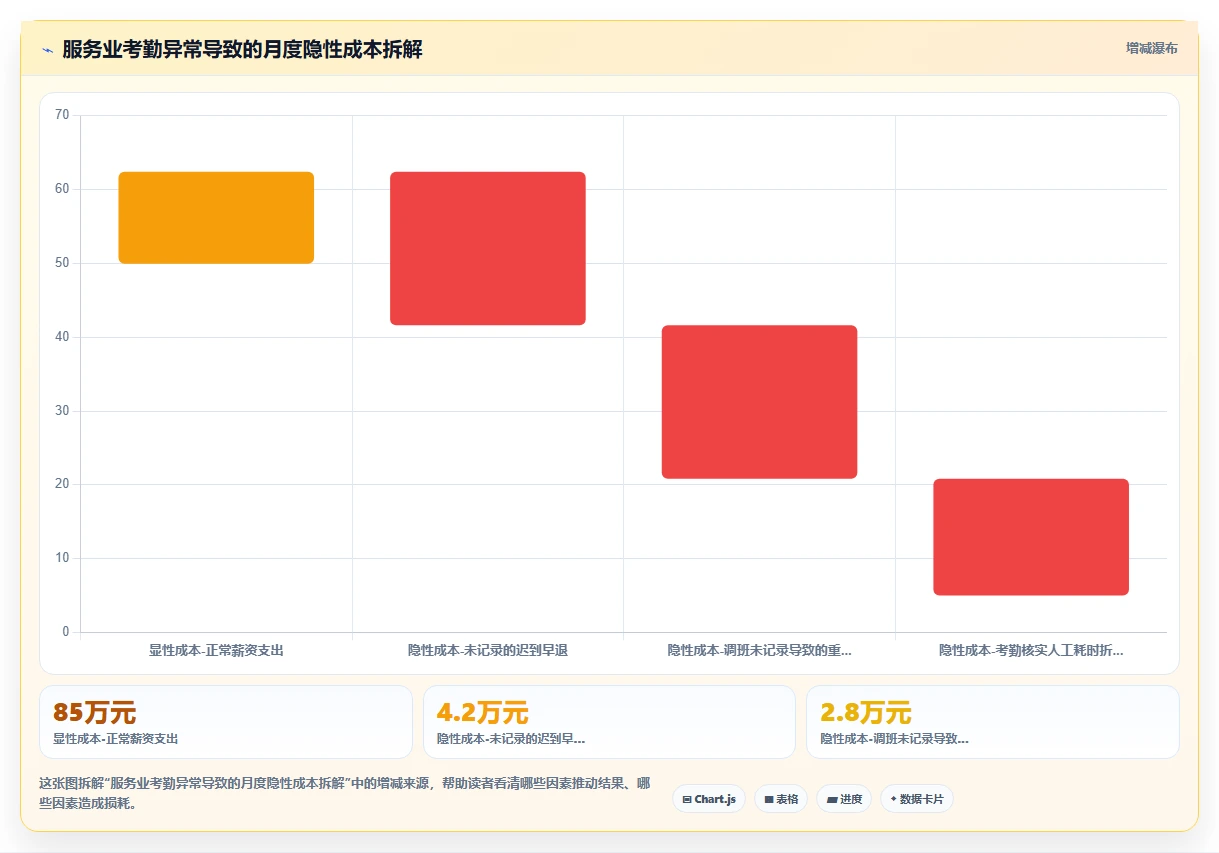Click y-axis value 0
Screen dimensions: 1219x853
(66, 632)
